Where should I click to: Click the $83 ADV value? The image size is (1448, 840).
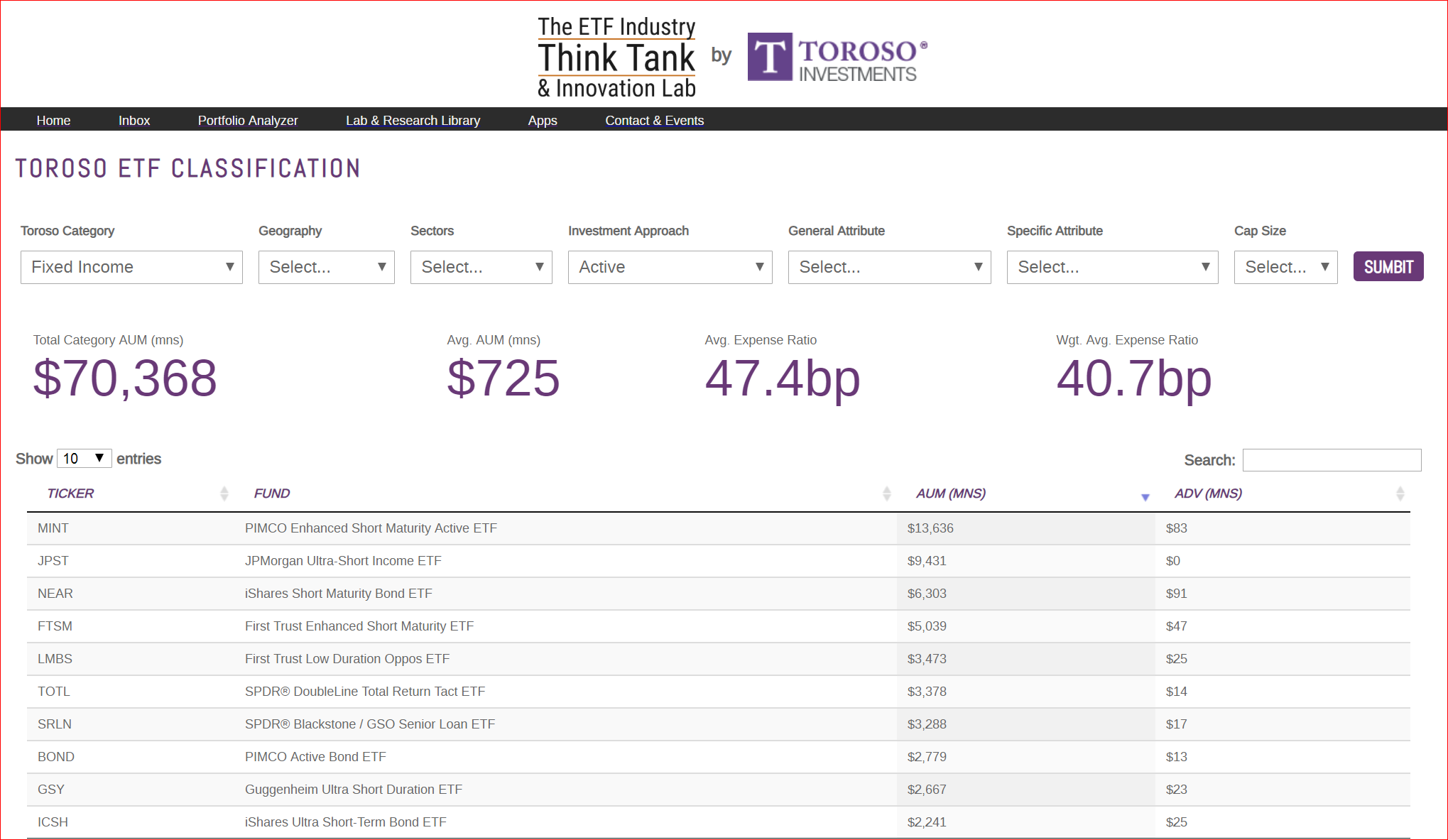[1177, 528]
